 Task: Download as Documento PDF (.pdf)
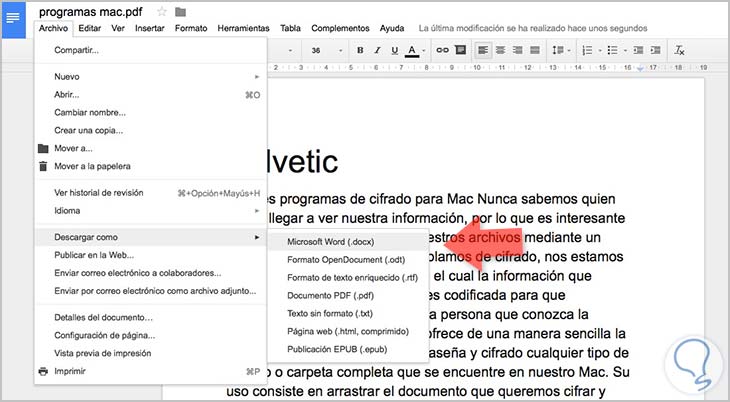tap(348, 295)
